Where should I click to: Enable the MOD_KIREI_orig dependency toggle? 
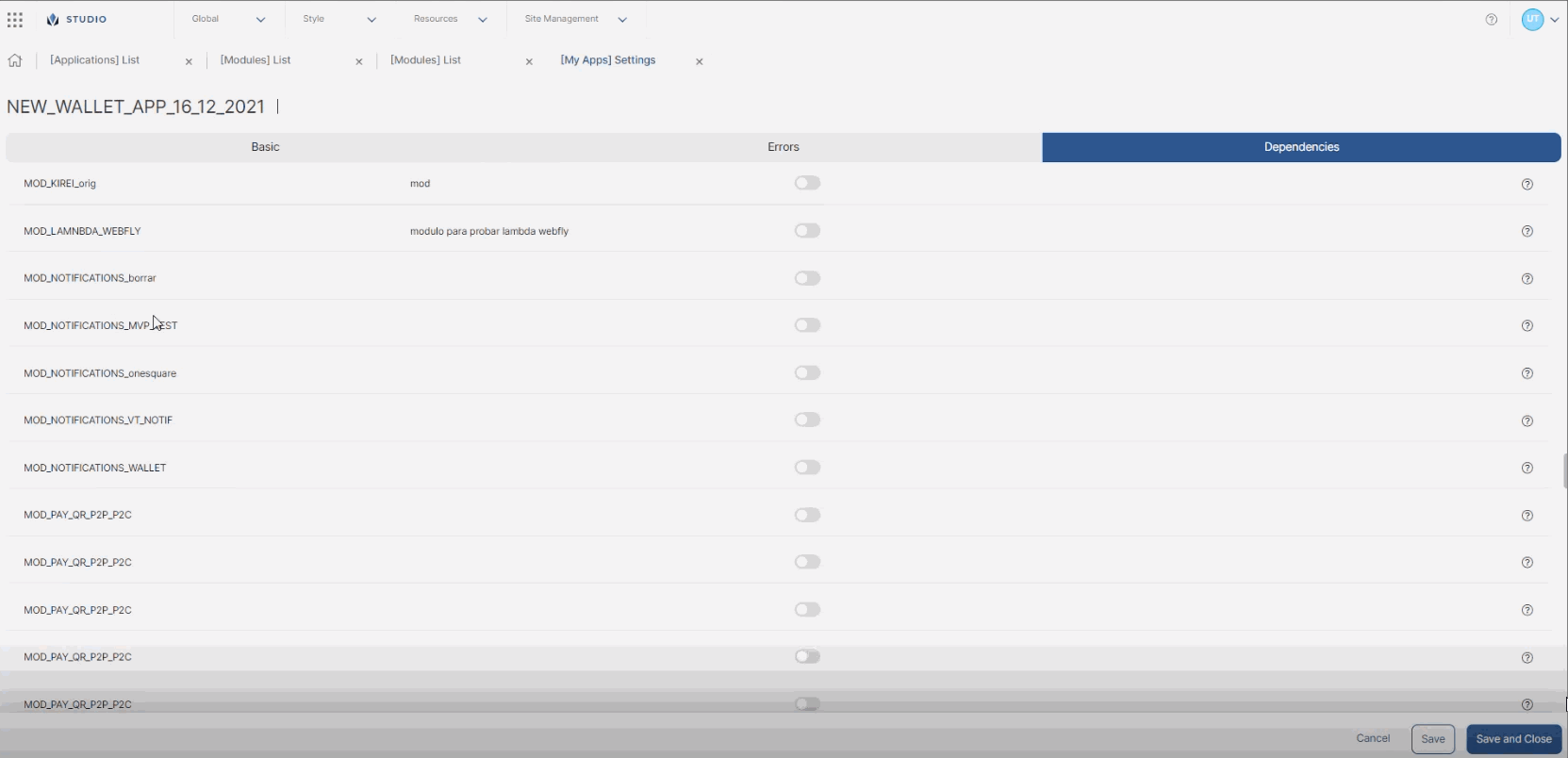(x=807, y=184)
